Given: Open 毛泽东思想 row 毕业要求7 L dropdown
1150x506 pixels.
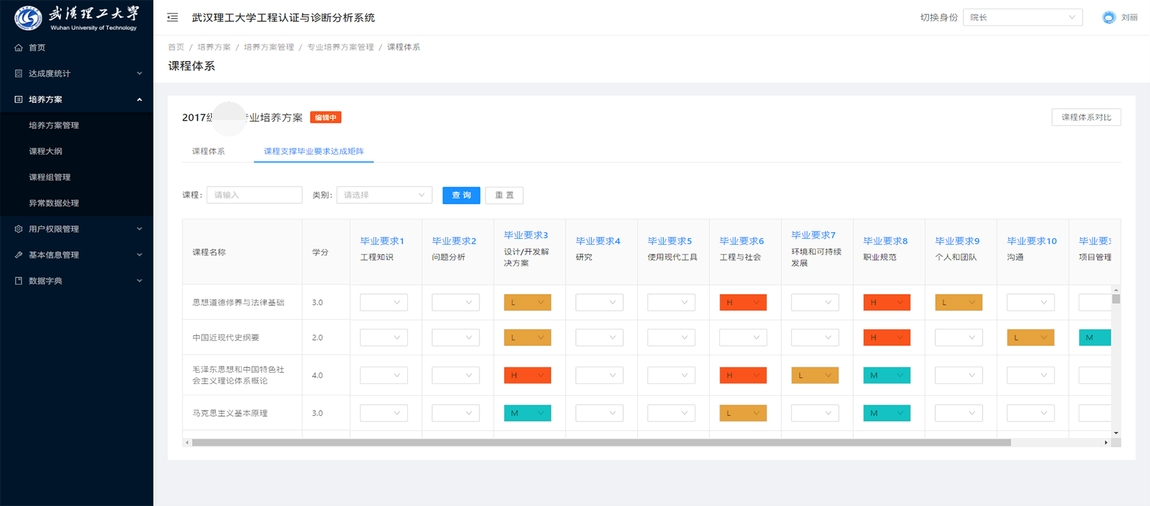Looking at the screenshot, I should [815, 375].
